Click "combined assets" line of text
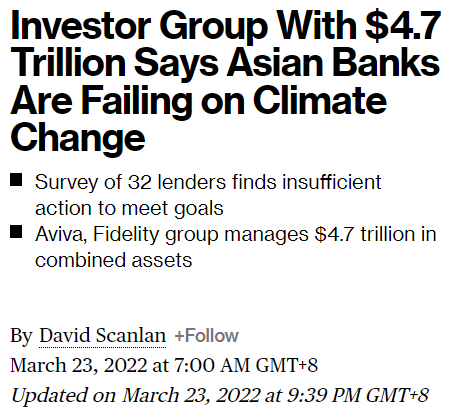The width and height of the screenshot is (456, 420). tap(114, 260)
